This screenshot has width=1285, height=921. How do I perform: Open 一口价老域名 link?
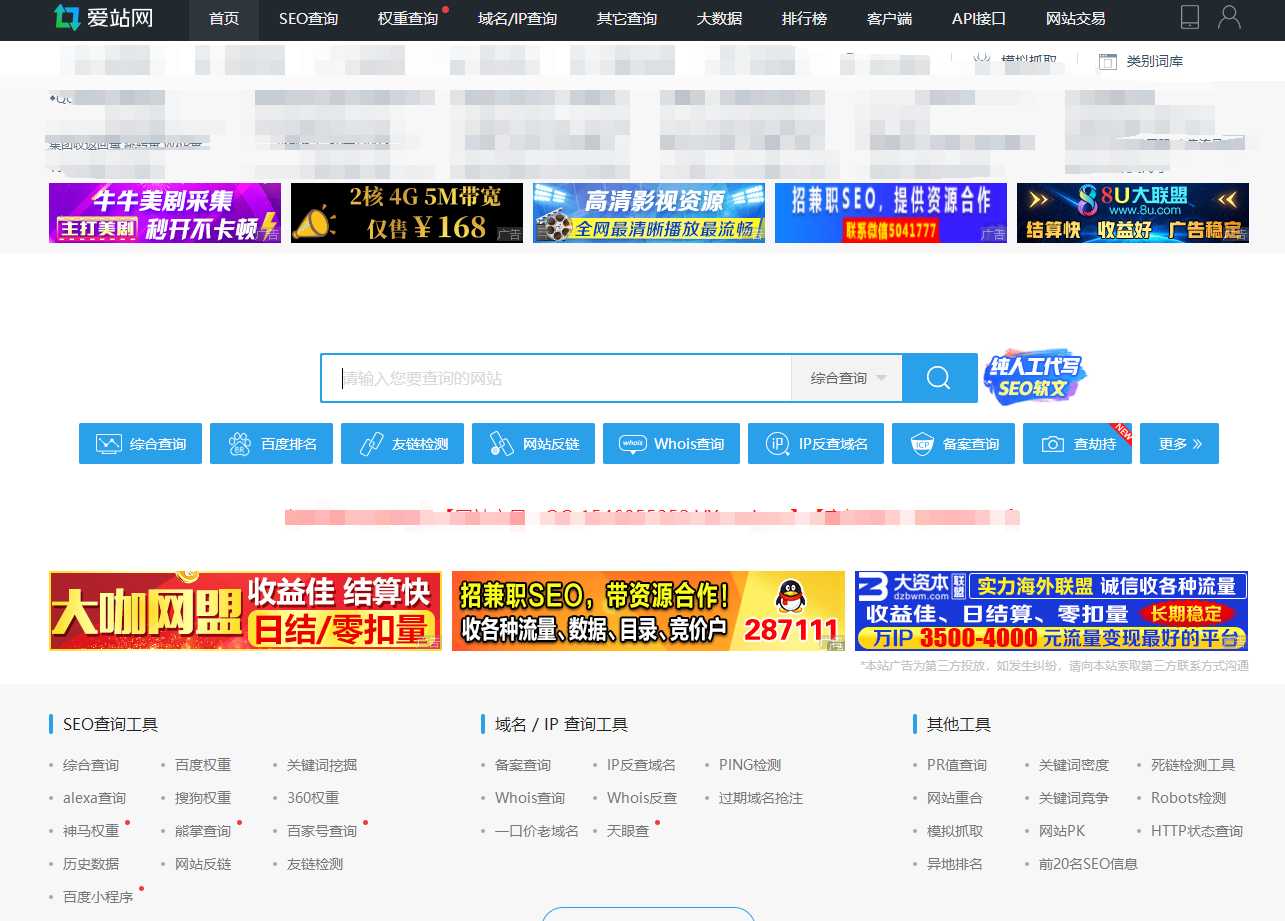[x=537, y=831]
